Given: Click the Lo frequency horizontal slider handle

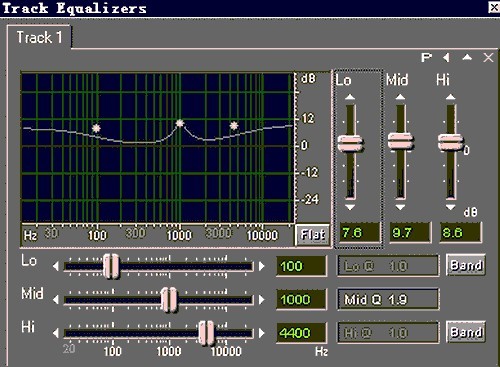Looking at the screenshot, I should coord(111,266).
